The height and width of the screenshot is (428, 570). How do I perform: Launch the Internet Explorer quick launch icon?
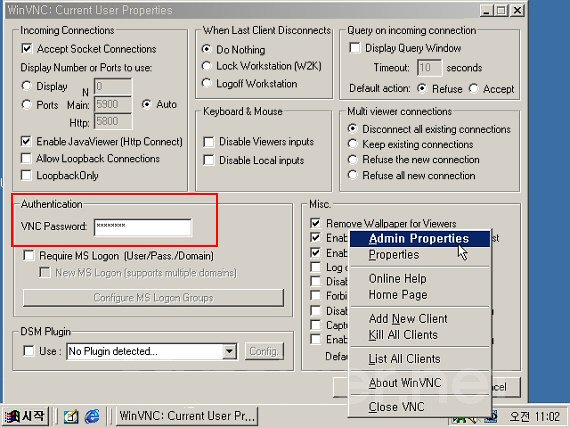coord(92,416)
